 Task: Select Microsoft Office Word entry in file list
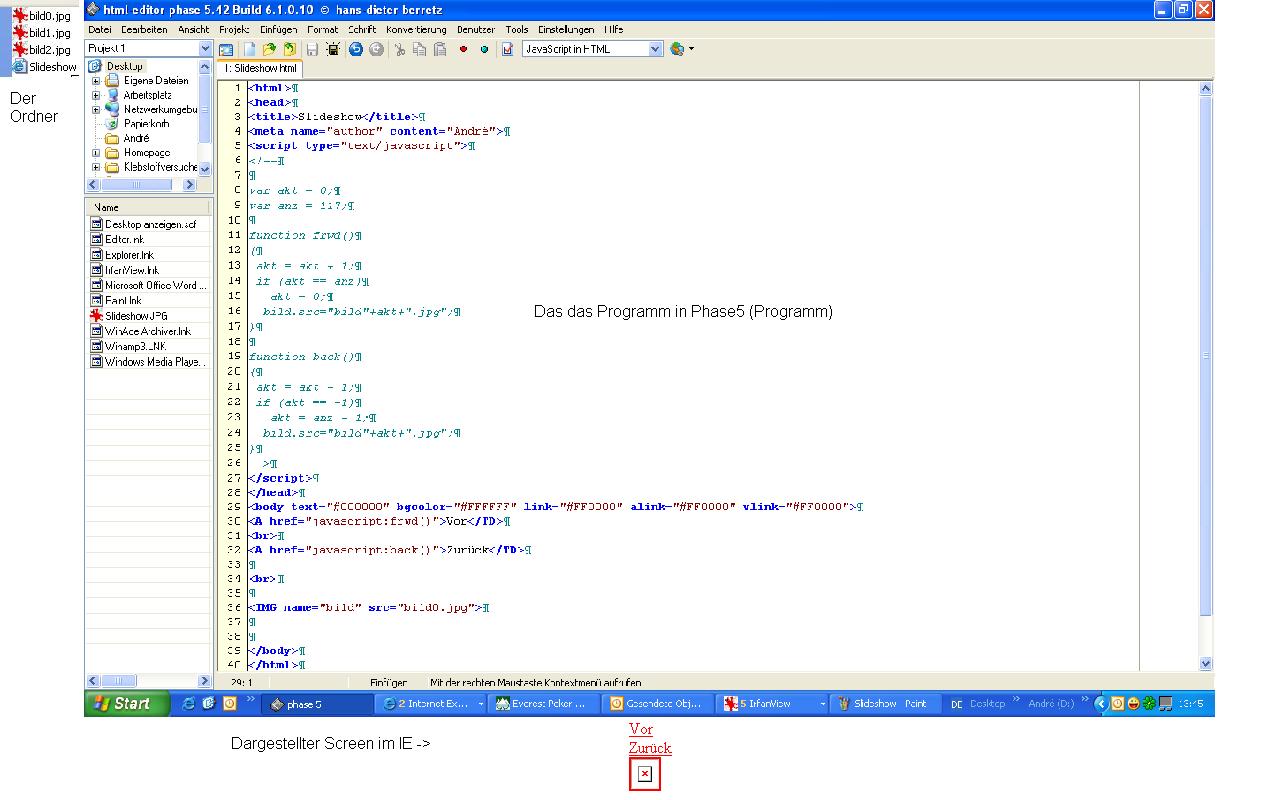coord(148,285)
